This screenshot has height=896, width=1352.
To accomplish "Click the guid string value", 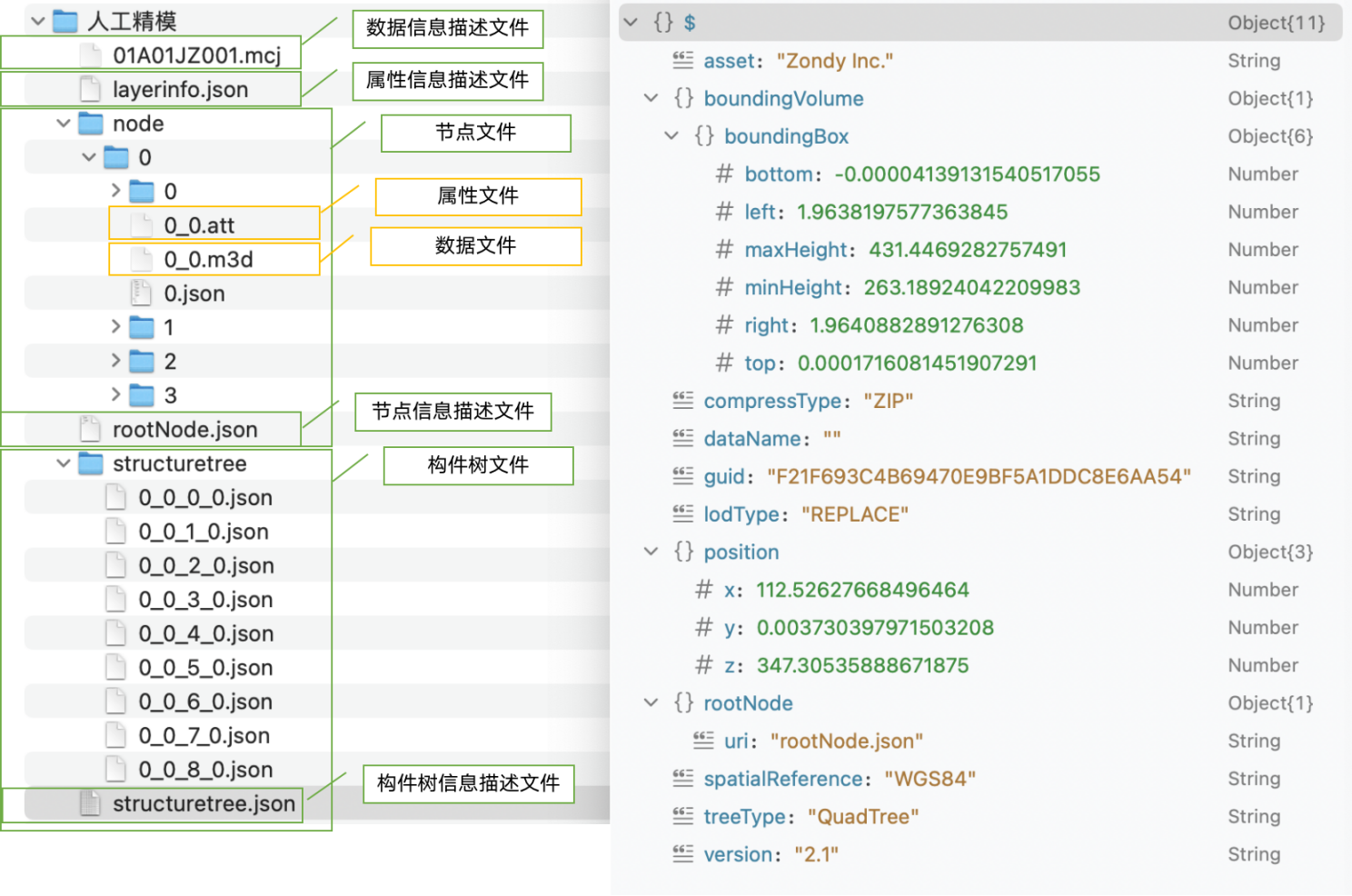I will coord(978,476).
